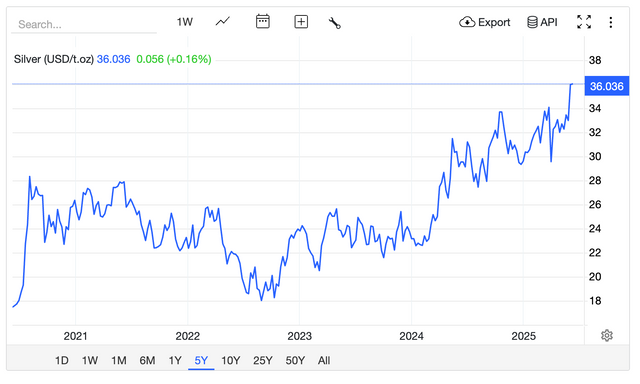
Task: Click the 18 y-axis label
Action: [x=595, y=301]
